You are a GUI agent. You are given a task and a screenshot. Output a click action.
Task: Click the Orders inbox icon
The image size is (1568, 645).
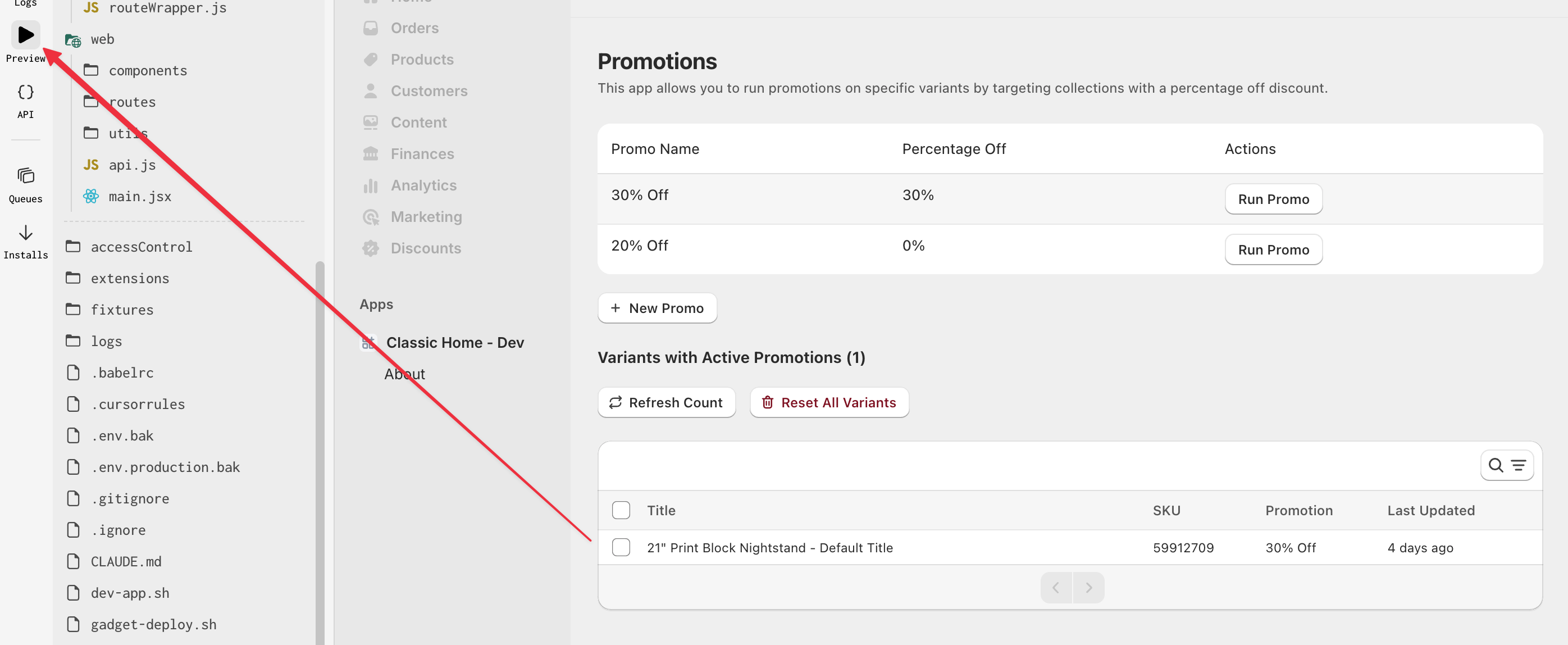(x=370, y=28)
